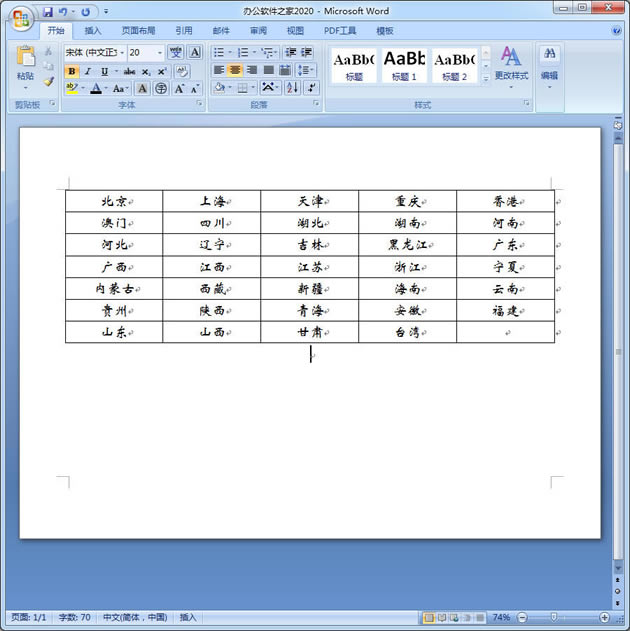Toggle italic formatting

click(87, 71)
